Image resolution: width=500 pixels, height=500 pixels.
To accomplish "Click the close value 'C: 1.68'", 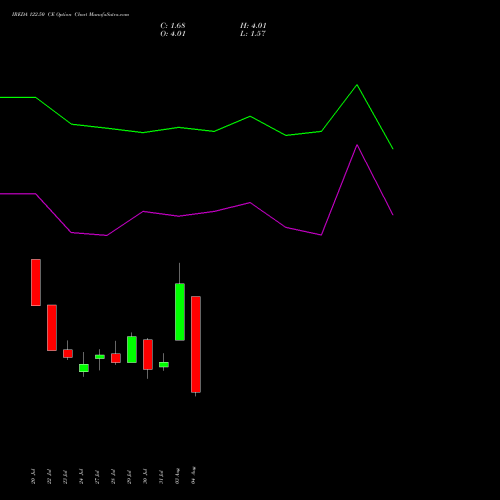I will 173,26.
